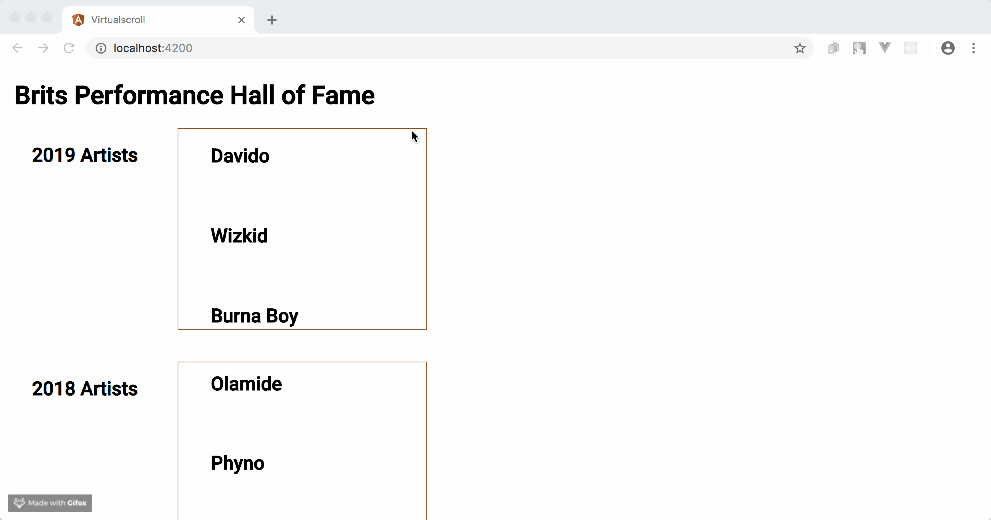The width and height of the screenshot is (991, 520).
Task: View site information icon in address bar
Action: pyautogui.click(x=101, y=48)
